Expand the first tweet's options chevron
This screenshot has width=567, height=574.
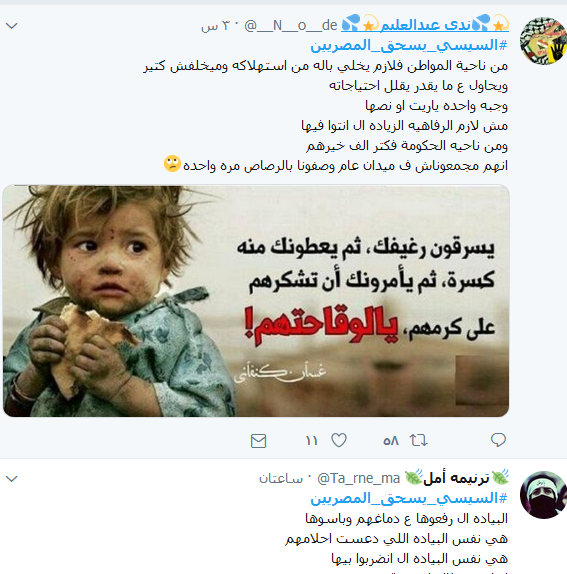(12, 26)
